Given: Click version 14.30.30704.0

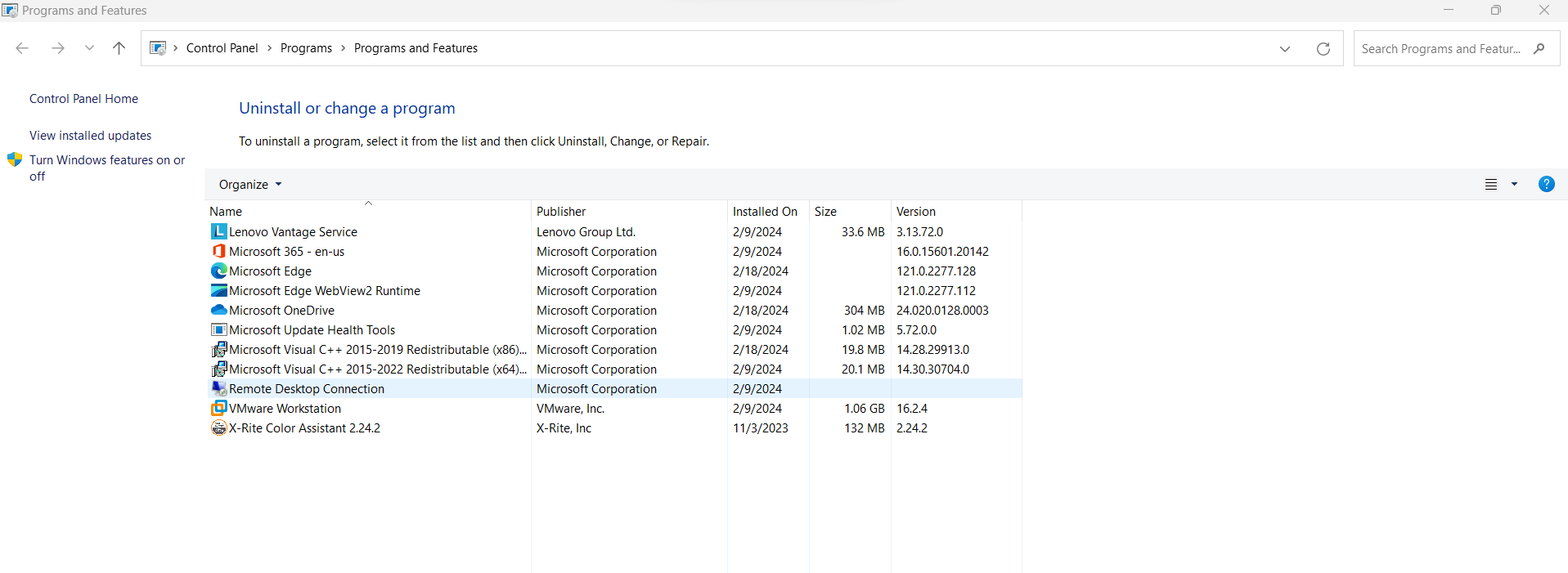Looking at the screenshot, I should 932,369.
